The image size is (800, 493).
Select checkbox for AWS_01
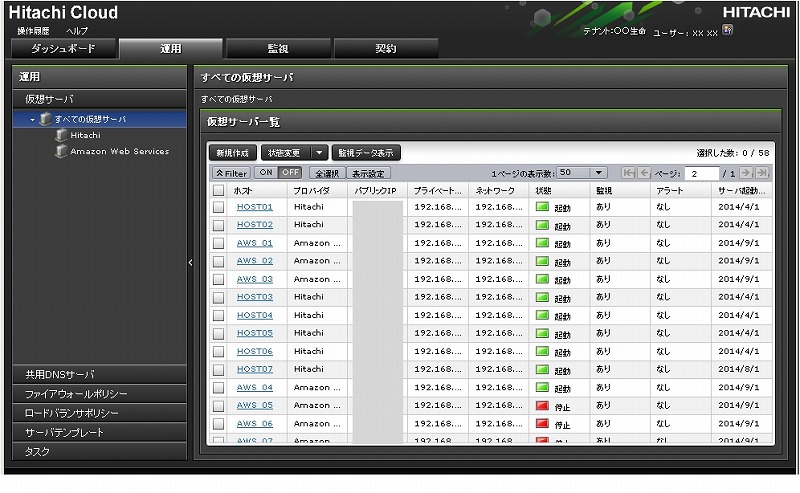click(218, 243)
